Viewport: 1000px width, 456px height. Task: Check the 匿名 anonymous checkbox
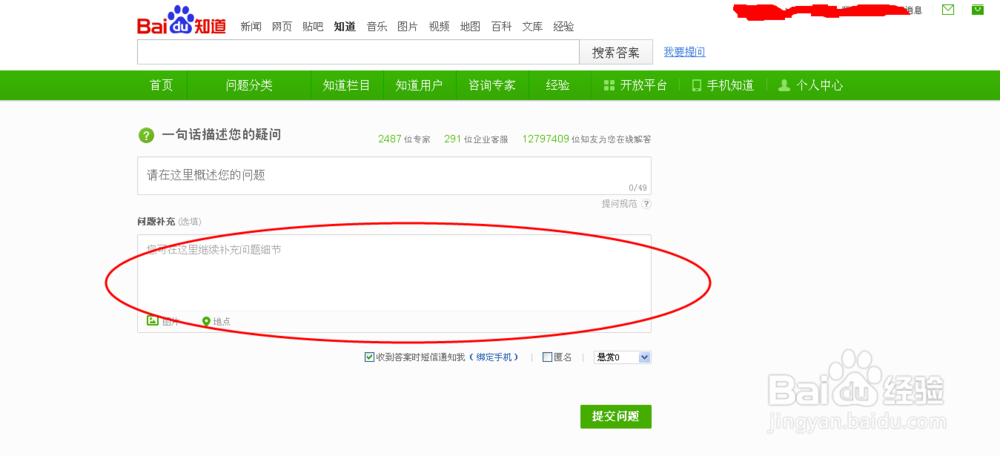coord(547,357)
